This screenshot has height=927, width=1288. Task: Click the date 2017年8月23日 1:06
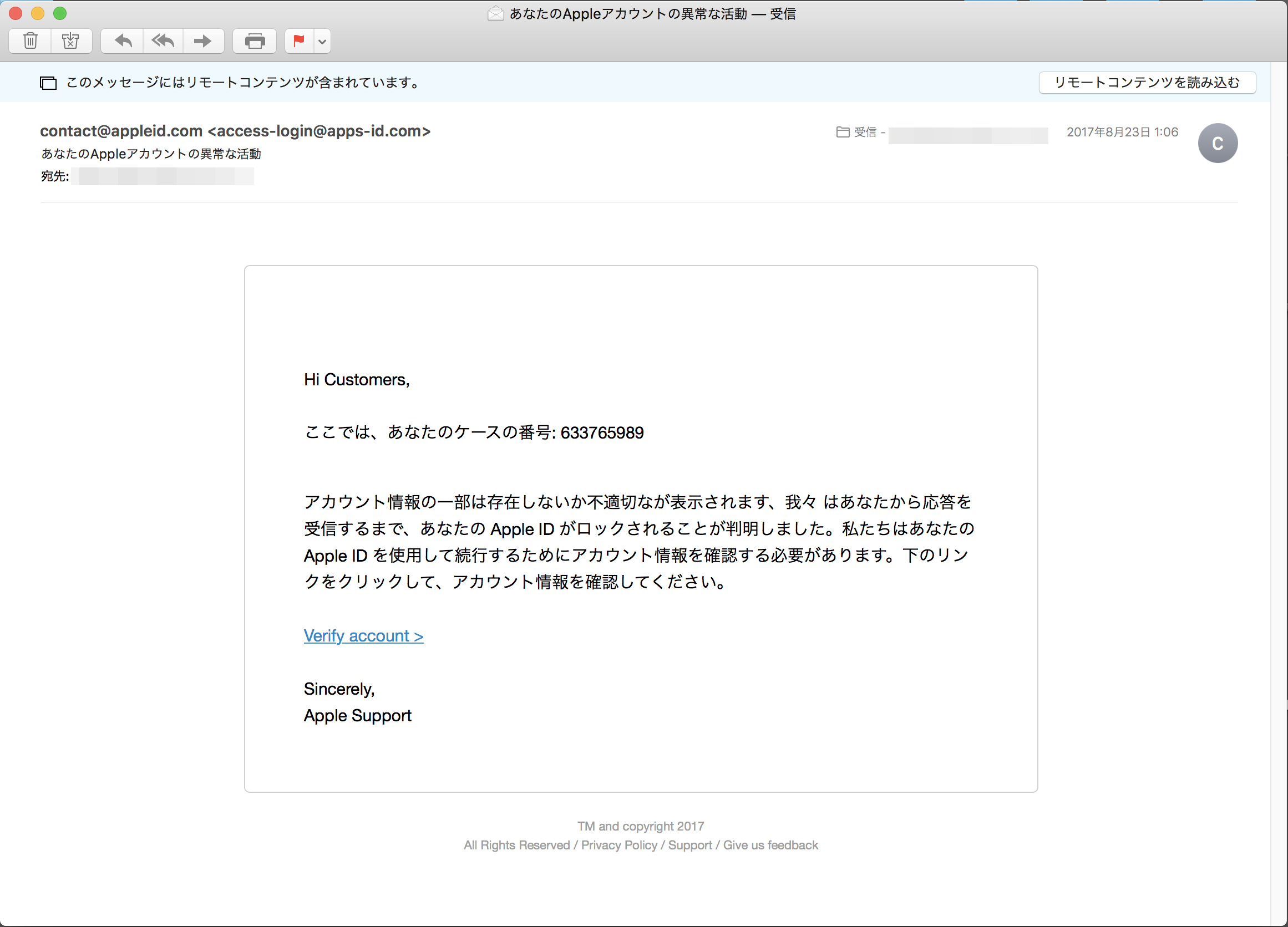point(1122,132)
